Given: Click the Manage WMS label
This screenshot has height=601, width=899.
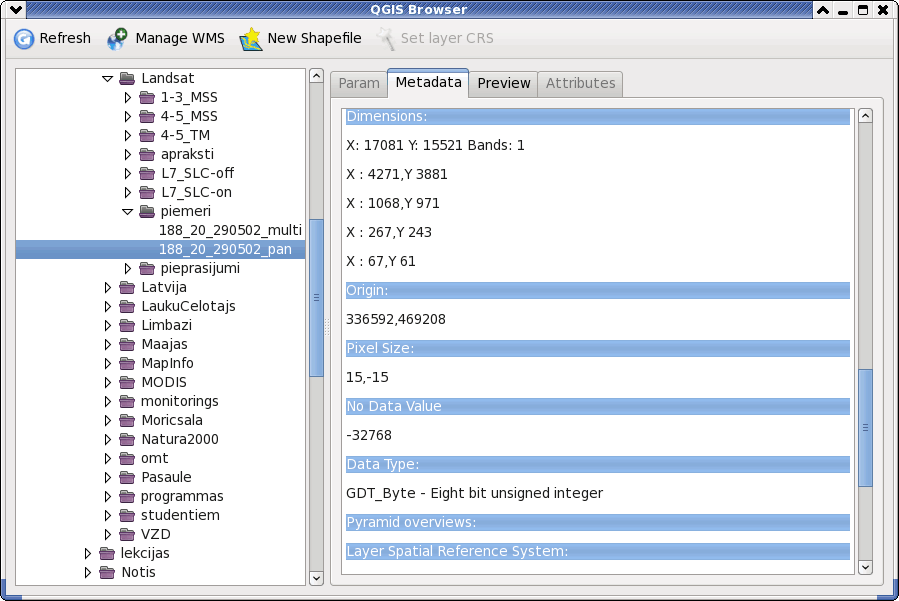Looking at the screenshot, I should click(x=179, y=38).
